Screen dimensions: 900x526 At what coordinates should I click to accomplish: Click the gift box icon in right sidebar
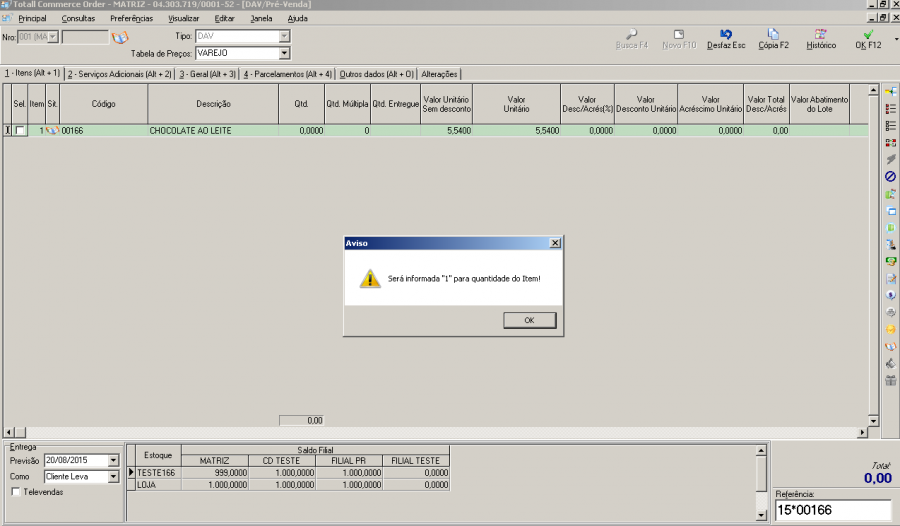(x=890, y=380)
